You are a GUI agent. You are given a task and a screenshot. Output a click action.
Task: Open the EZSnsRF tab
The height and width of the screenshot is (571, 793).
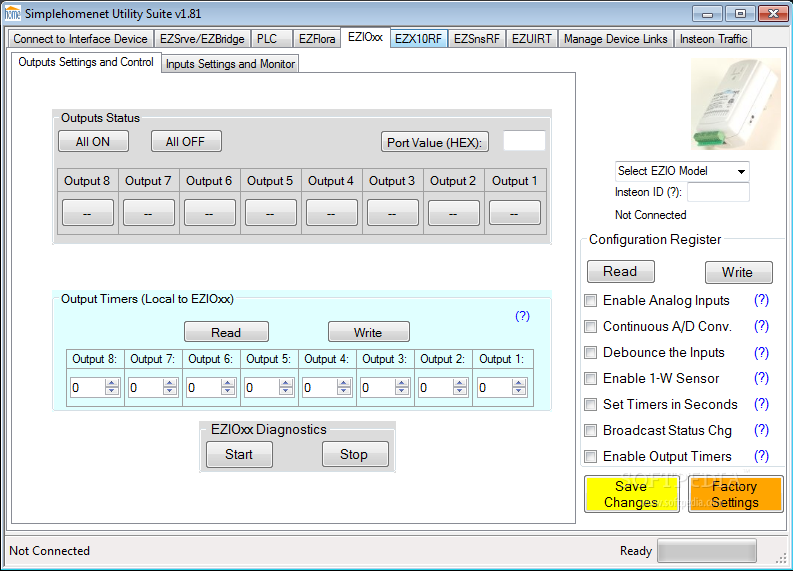pos(476,39)
